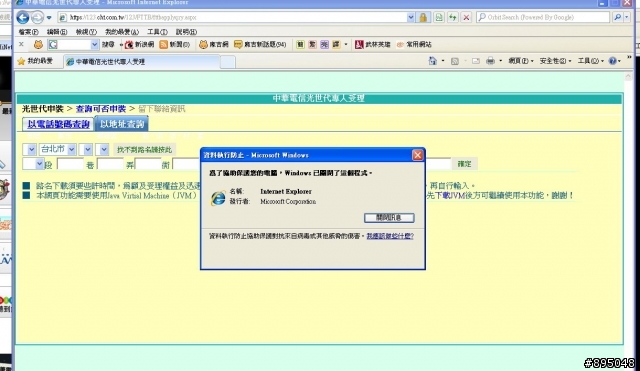Image resolution: width=640 pixels, height=371 pixels.
Task: Open the 新聞 RSS feed button
Action: point(175,44)
